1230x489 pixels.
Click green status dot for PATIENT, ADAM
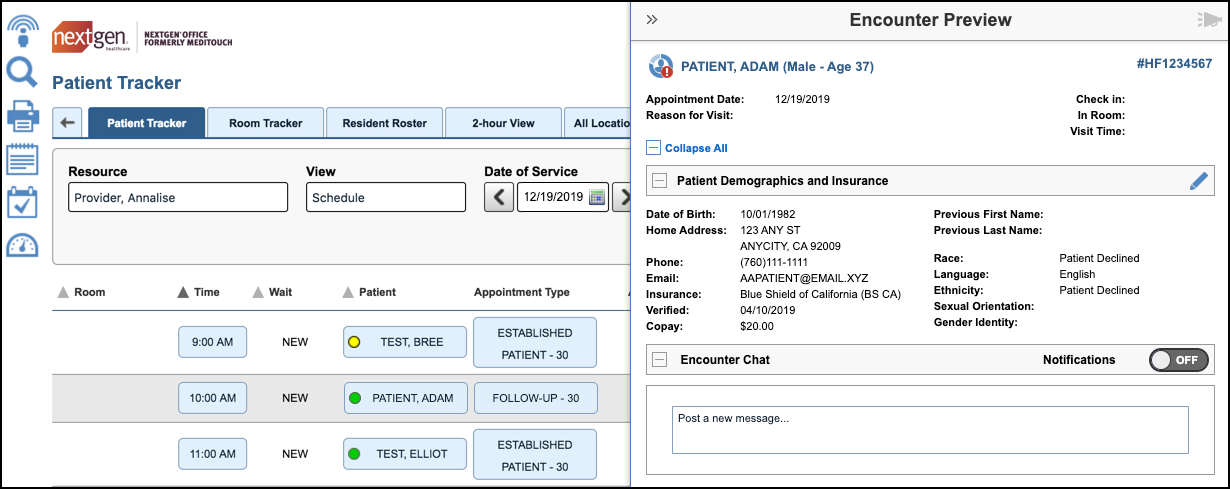[355, 398]
